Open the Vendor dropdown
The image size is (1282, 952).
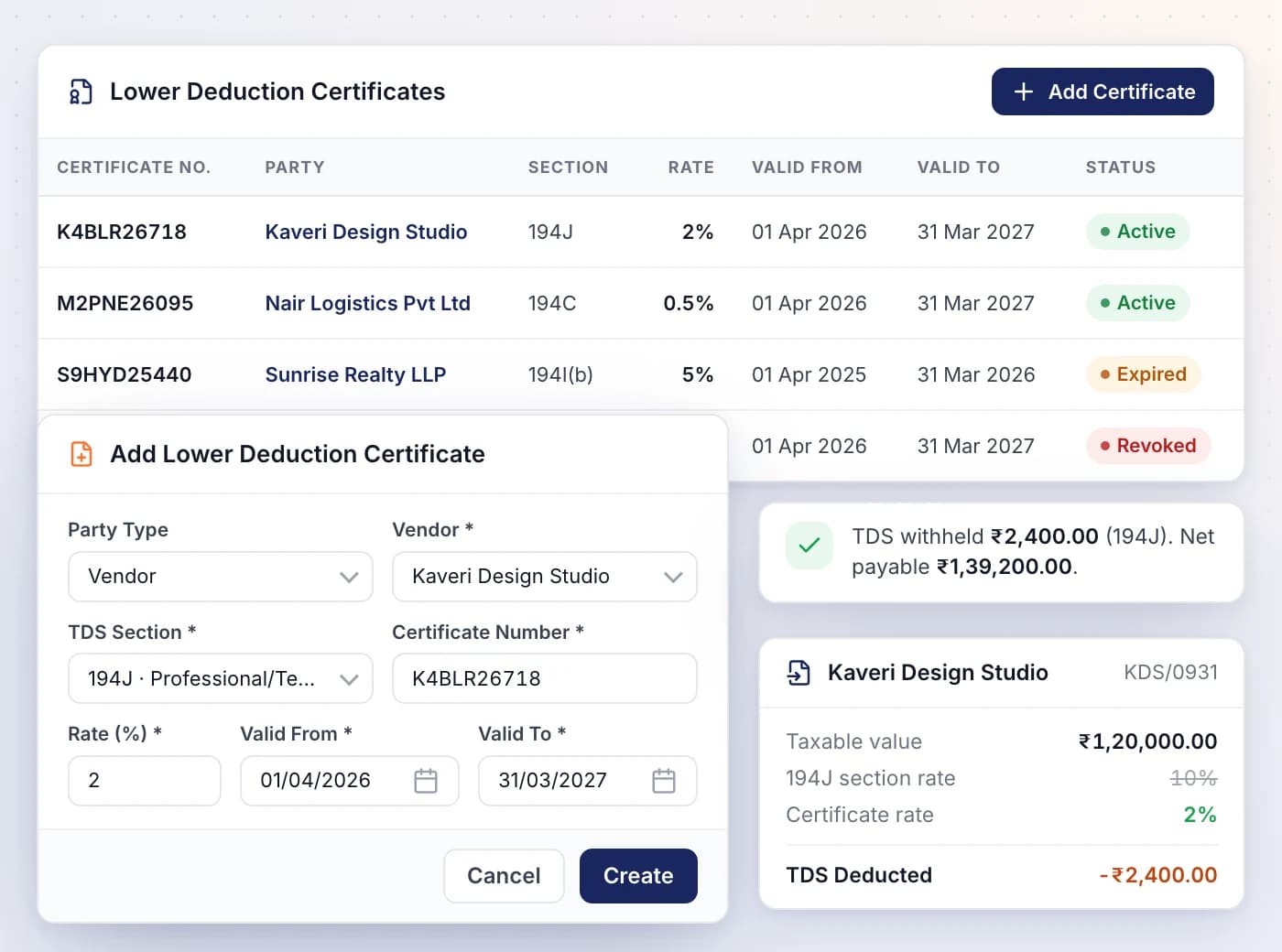(x=545, y=577)
